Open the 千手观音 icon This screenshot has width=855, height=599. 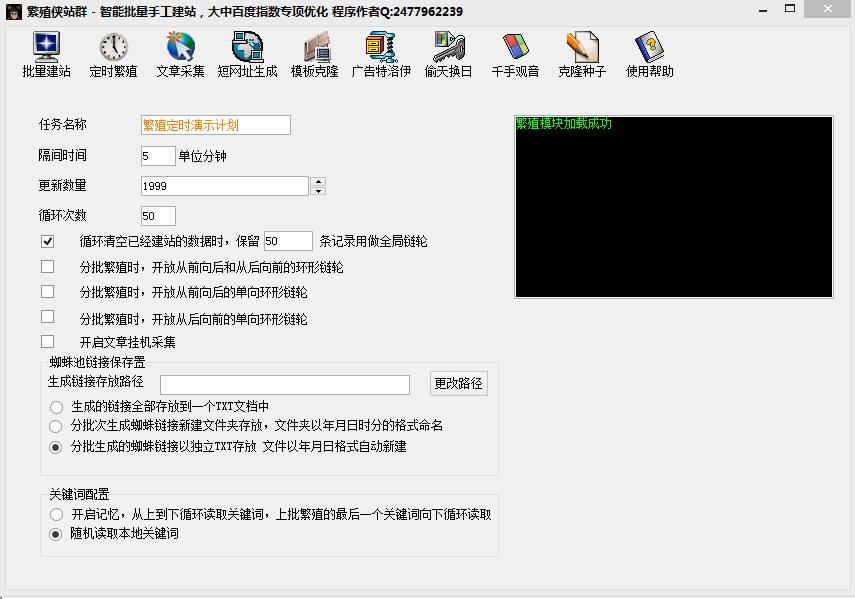click(x=515, y=55)
